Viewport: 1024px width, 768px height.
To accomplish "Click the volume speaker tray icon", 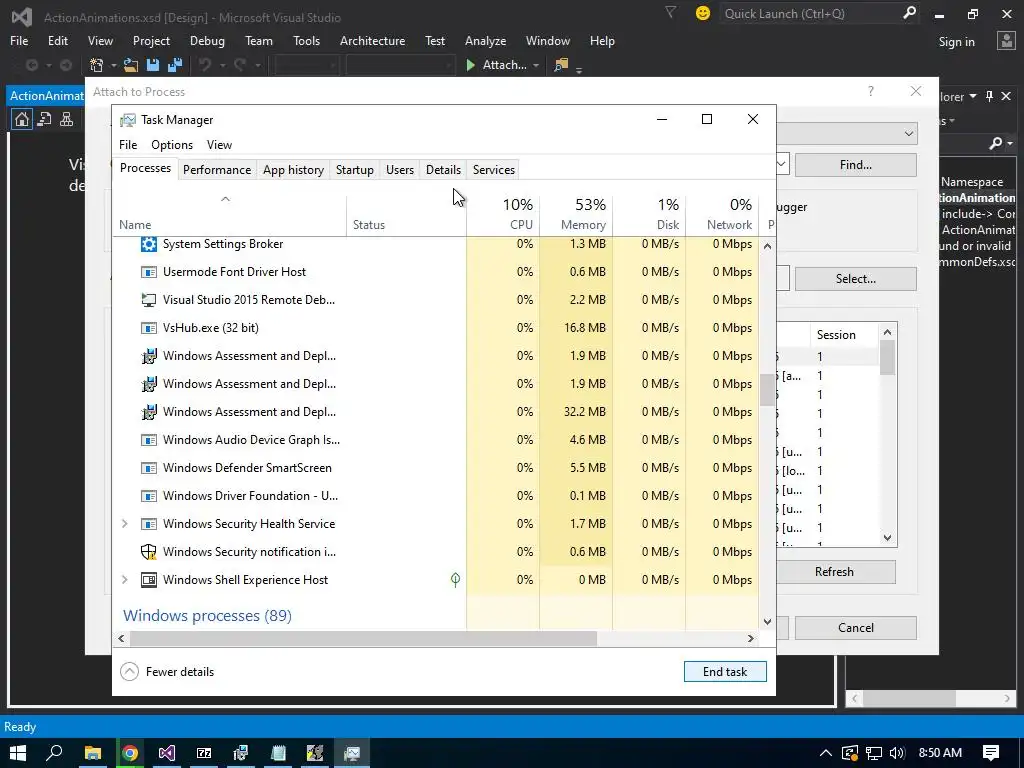I will coord(897,753).
